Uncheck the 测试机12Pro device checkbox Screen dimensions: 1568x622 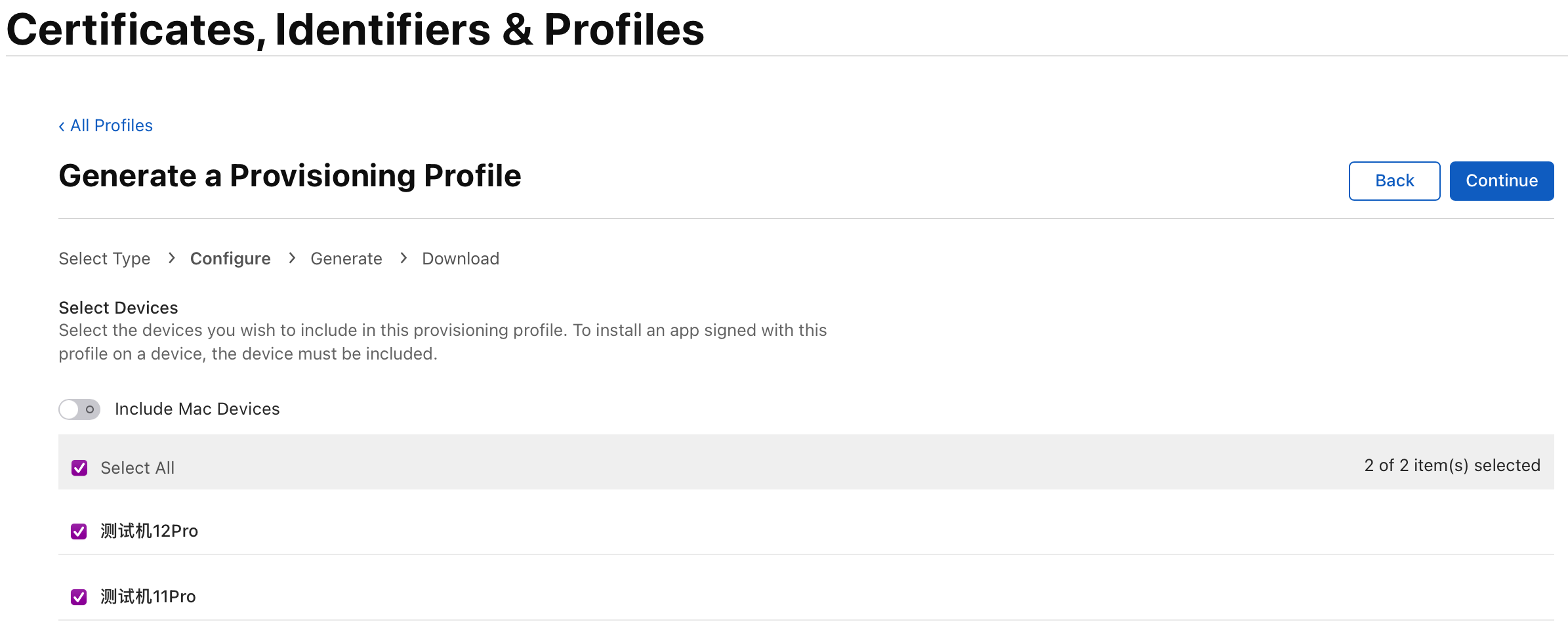click(79, 531)
